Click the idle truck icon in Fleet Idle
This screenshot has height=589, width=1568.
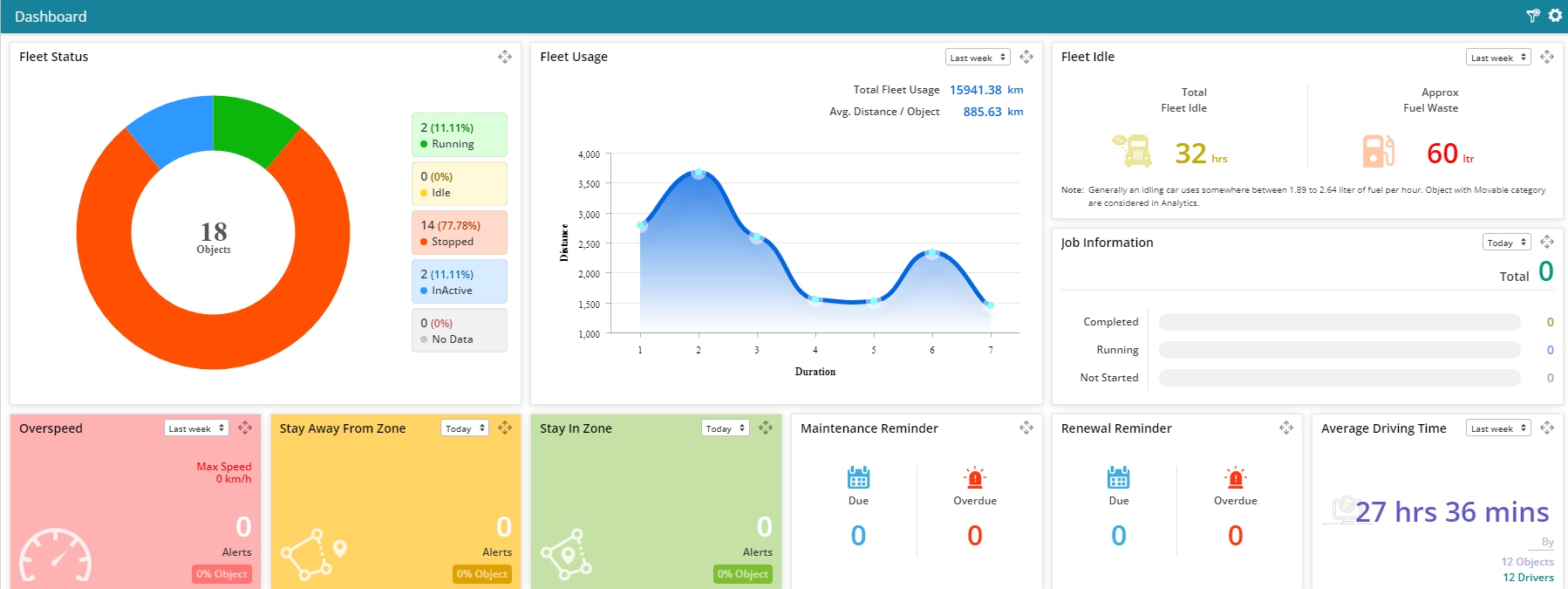1132,151
